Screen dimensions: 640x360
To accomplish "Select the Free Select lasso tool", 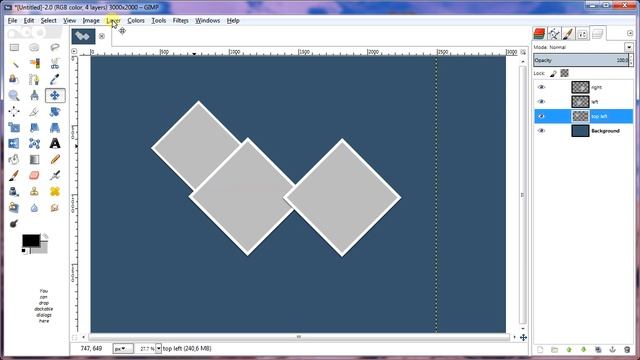I will point(55,48).
